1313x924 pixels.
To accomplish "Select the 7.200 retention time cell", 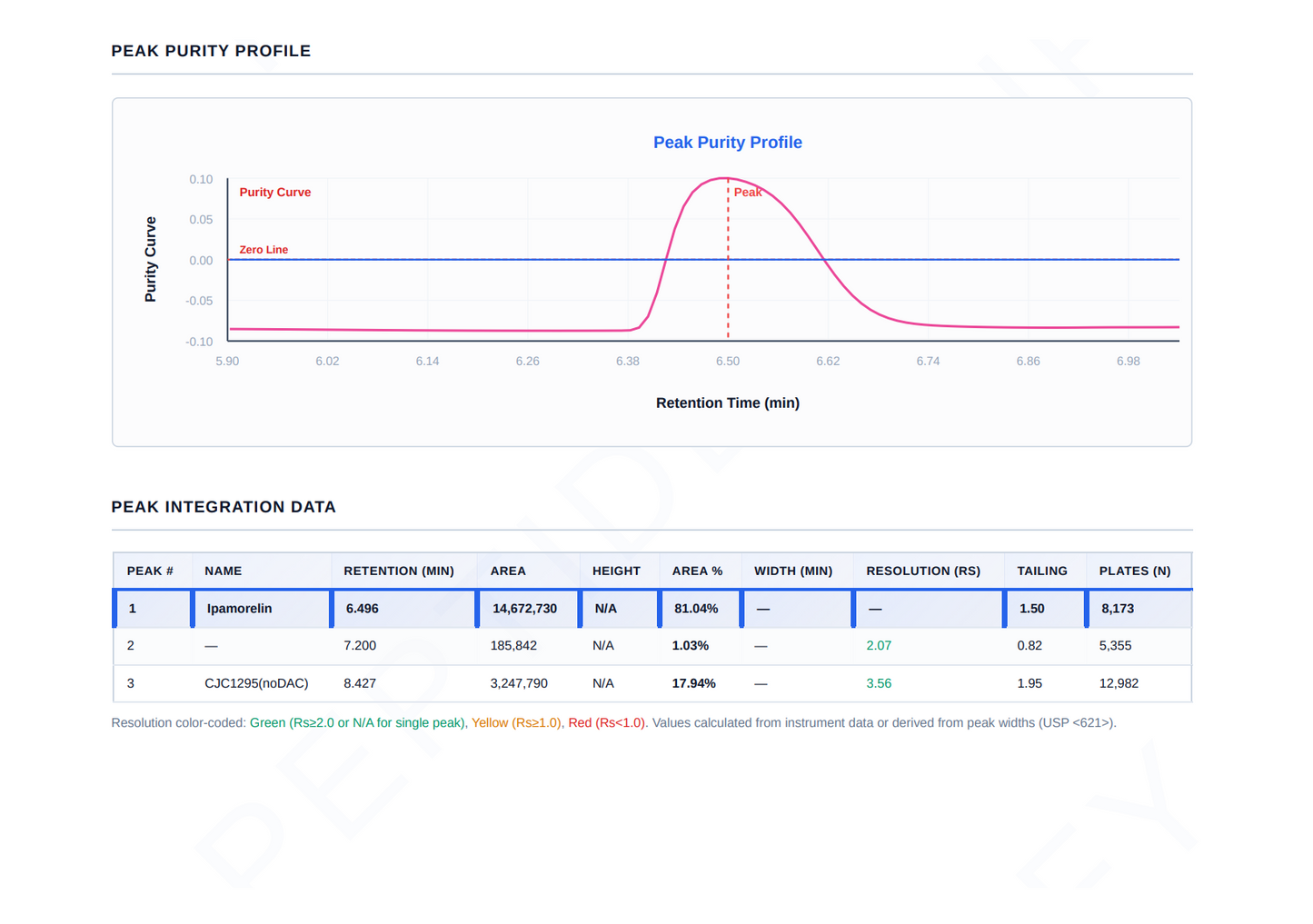I will click(360, 646).
